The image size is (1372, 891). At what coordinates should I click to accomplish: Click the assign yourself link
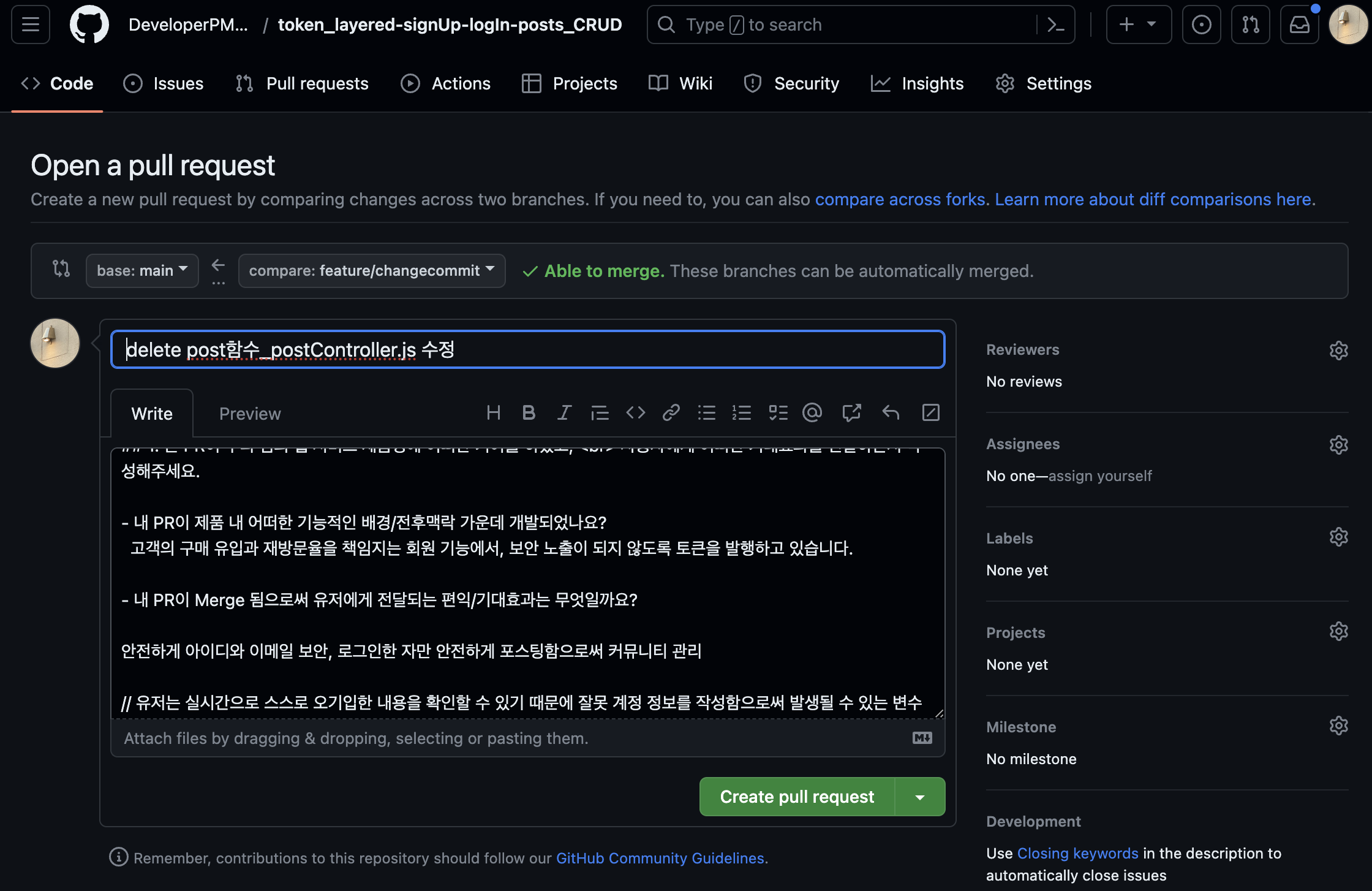click(1100, 476)
